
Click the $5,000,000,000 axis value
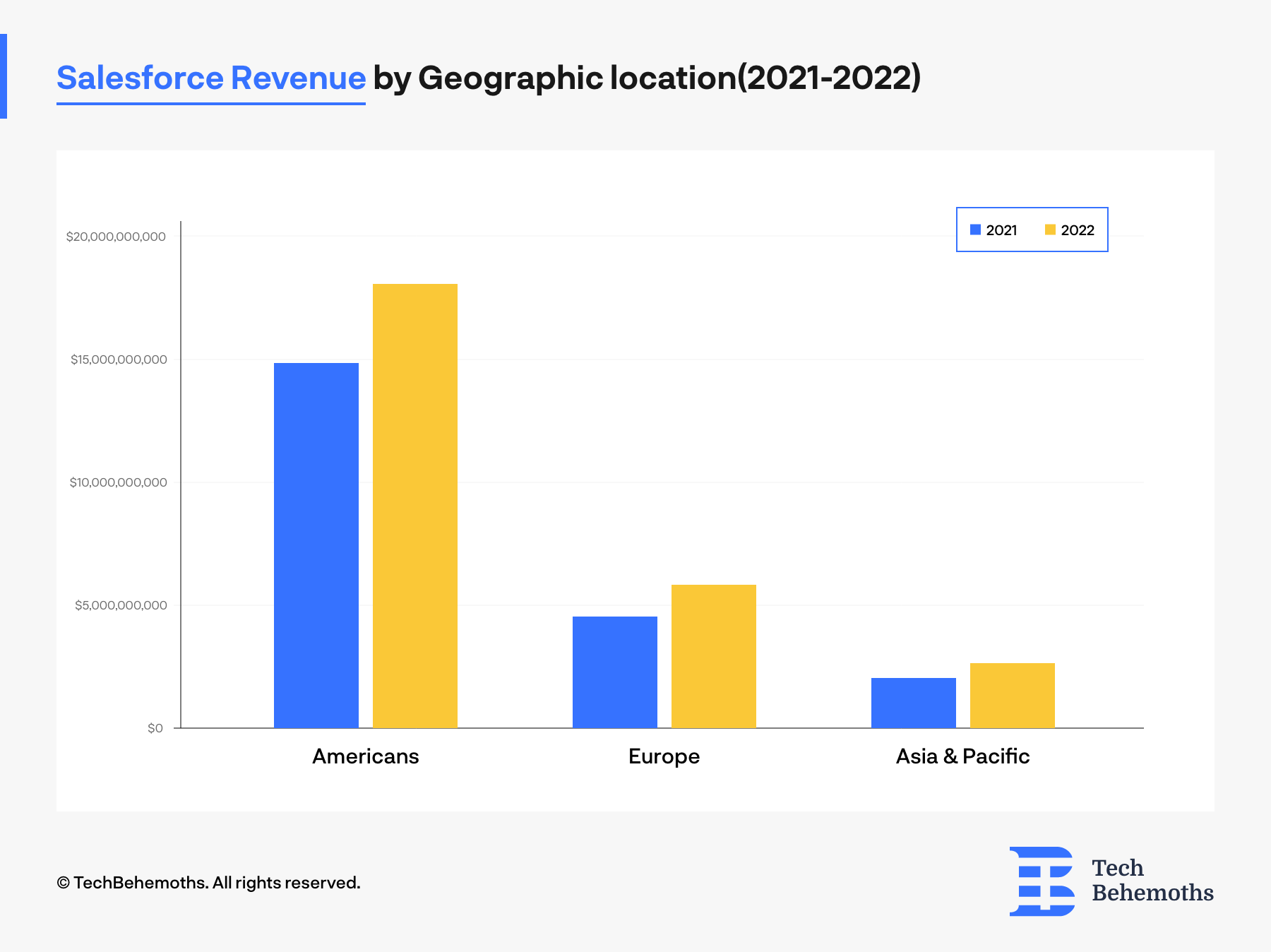pos(121,605)
